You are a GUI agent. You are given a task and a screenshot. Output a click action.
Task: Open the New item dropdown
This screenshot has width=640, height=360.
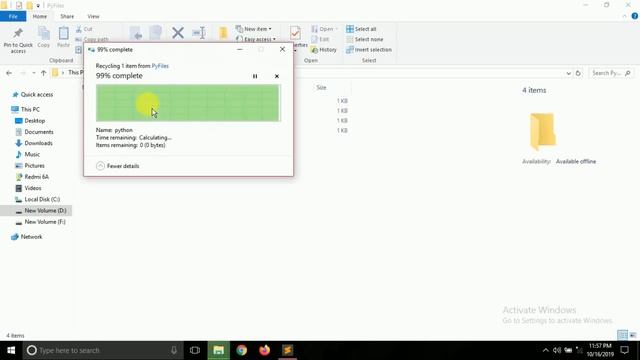[253, 29]
